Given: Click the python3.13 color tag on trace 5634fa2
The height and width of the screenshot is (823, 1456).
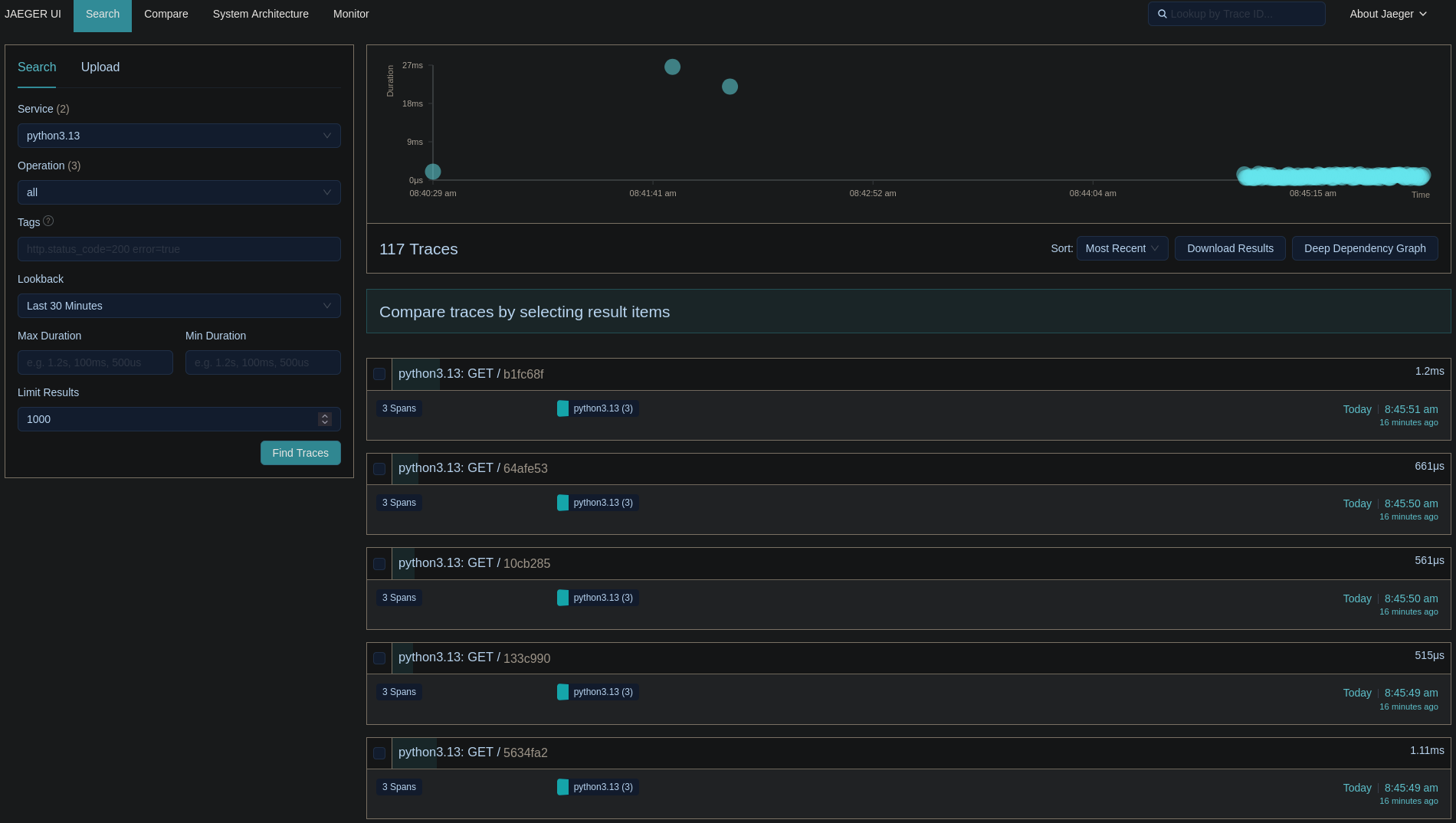Looking at the screenshot, I should (598, 787).
